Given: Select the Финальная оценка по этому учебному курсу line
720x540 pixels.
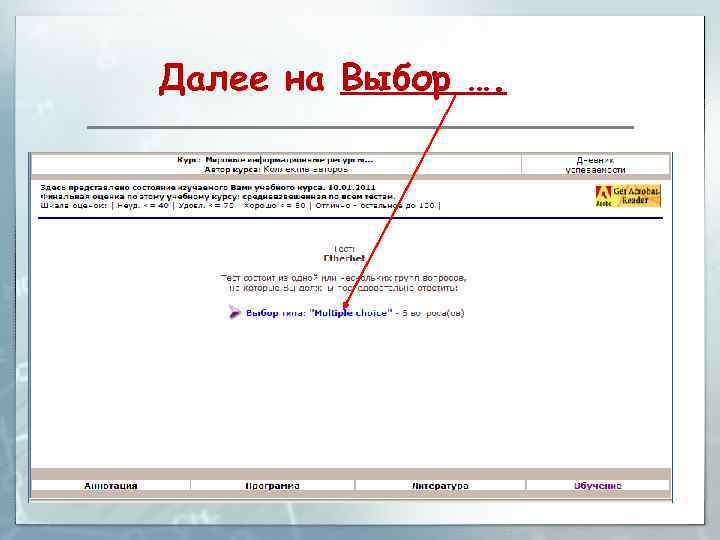Looking at the screenshot, I should tap(218, 197).
